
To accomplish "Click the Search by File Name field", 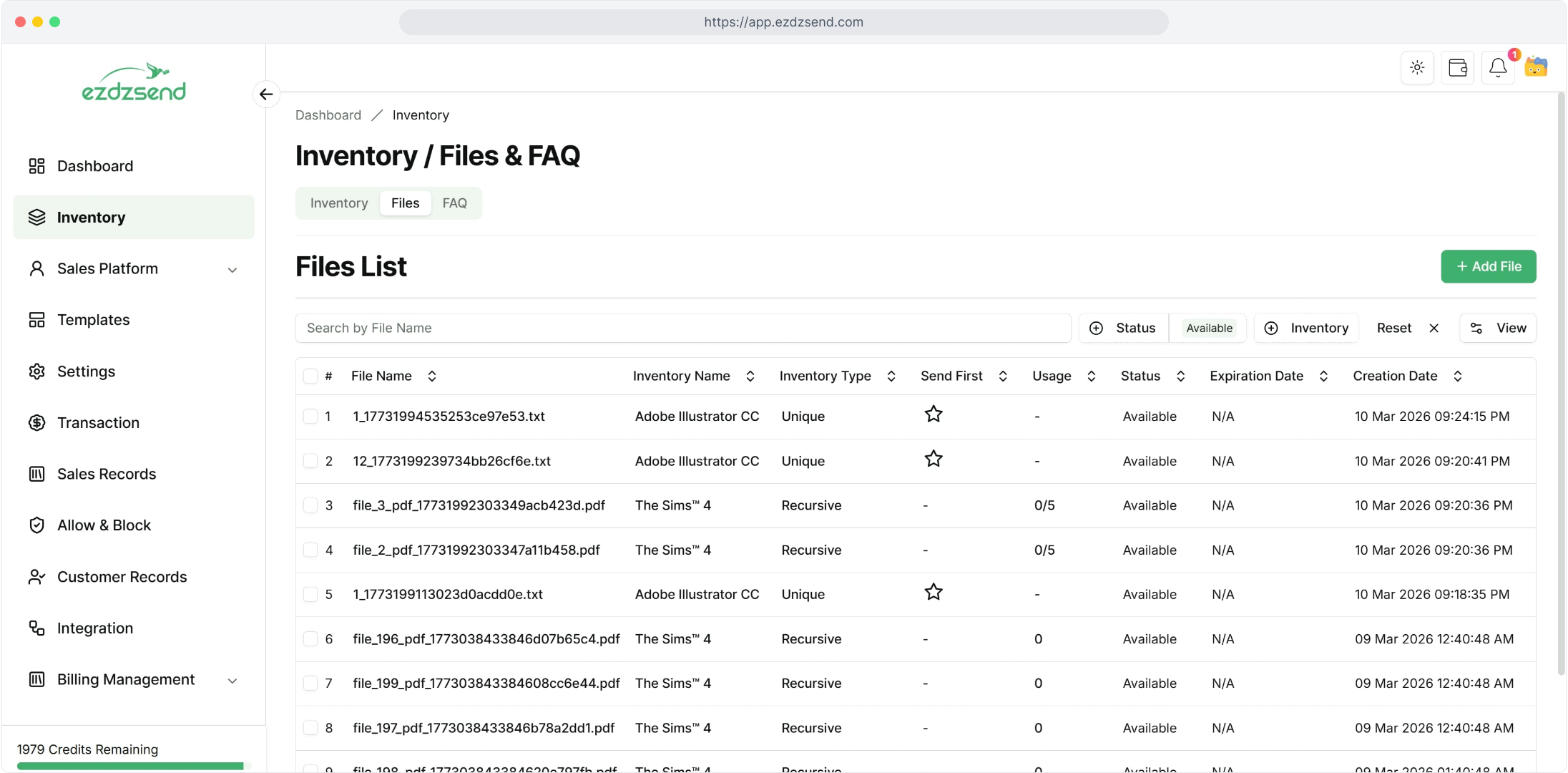I will point(682,329).
